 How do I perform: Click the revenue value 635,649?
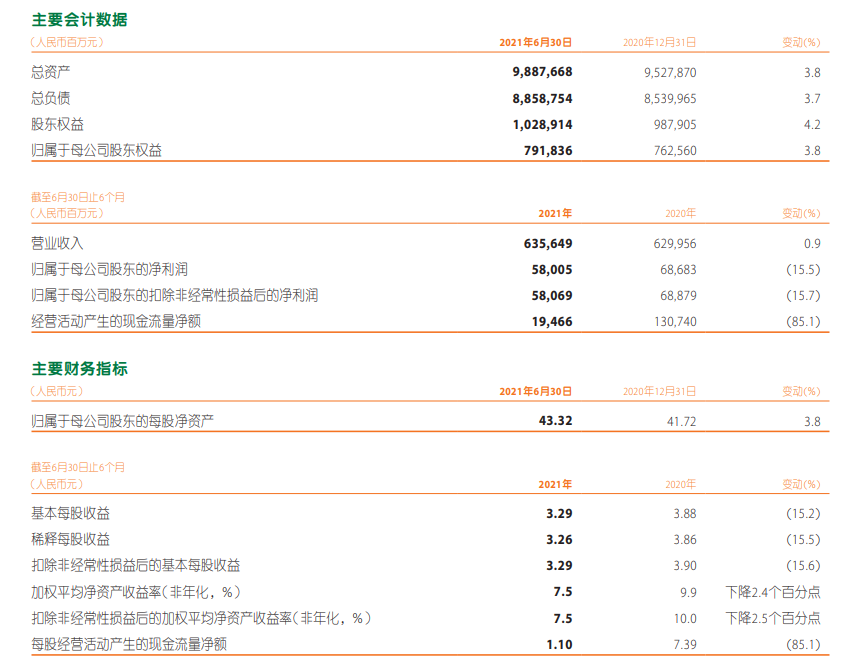547,243
